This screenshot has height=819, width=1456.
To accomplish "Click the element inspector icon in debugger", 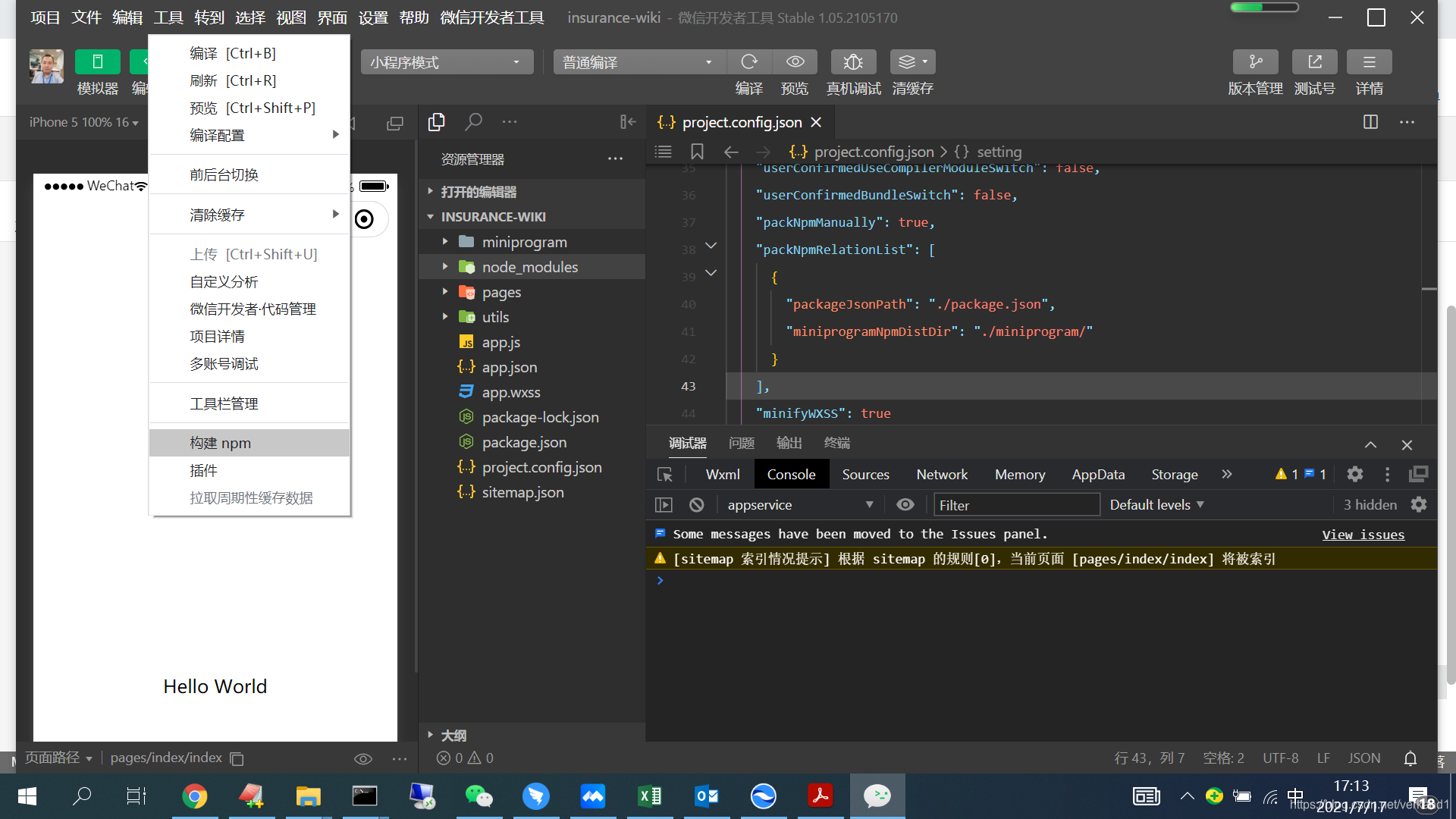I will point(665,475).
